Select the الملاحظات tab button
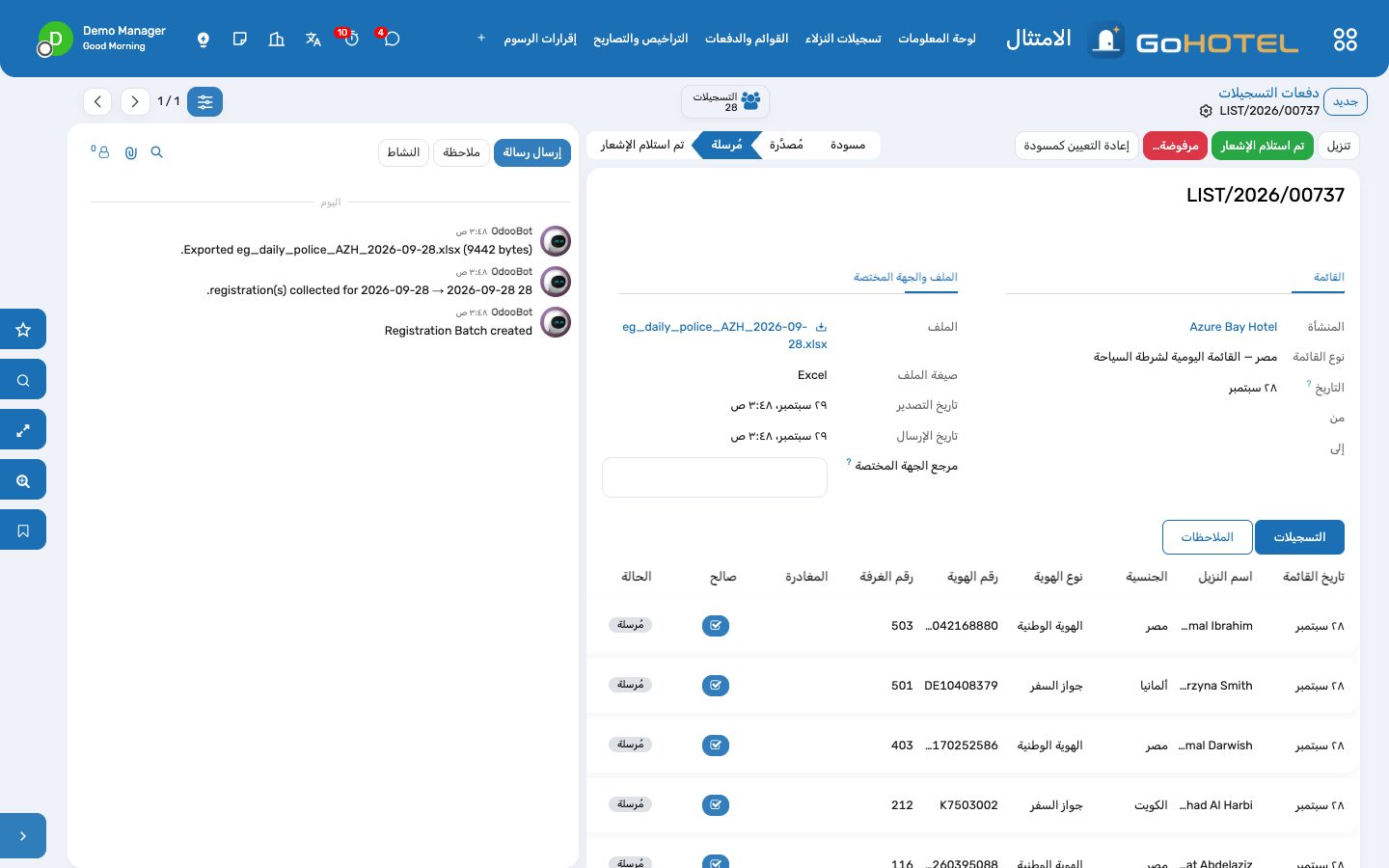1389x868 pixels. [x=1207, y=537]
